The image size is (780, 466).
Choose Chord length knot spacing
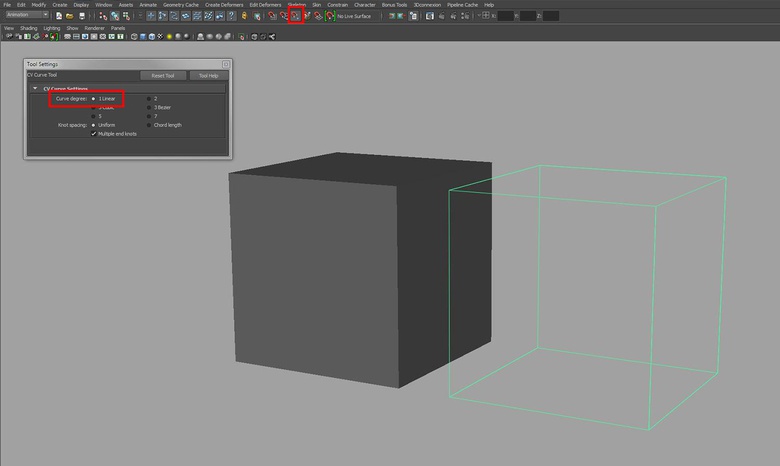(149, 125)
